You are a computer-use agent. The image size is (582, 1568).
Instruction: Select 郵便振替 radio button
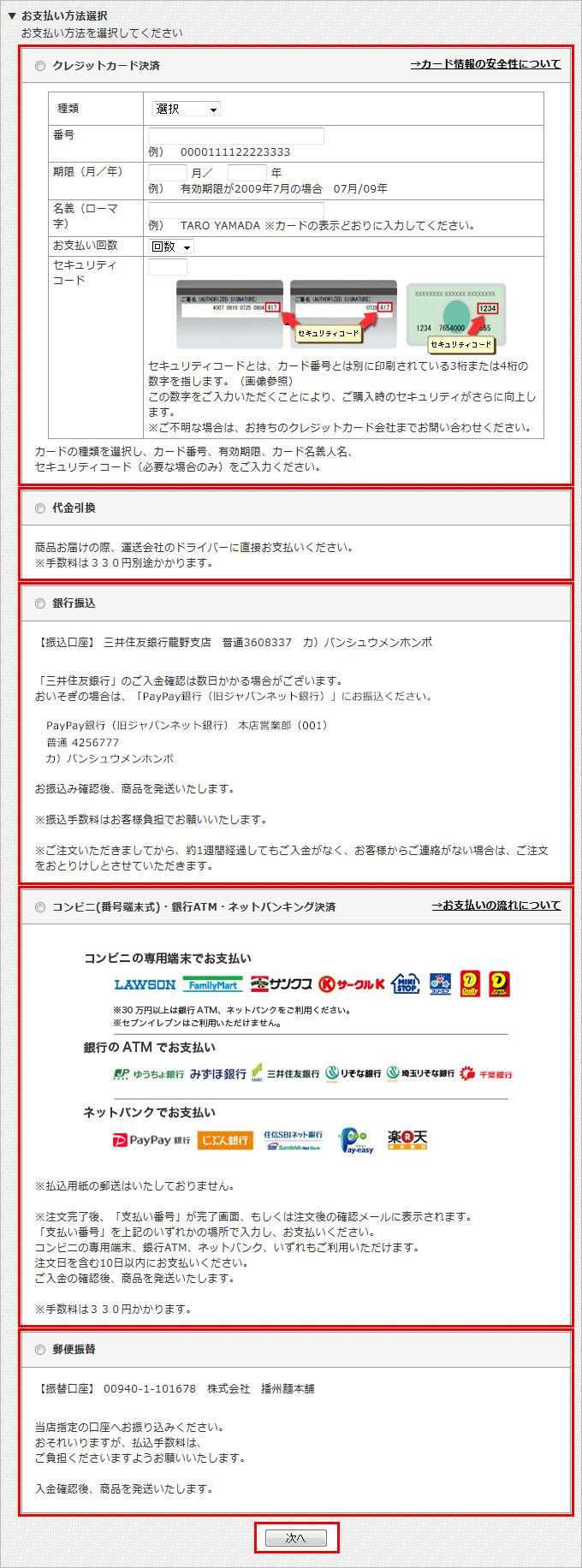pos(40,1350)
